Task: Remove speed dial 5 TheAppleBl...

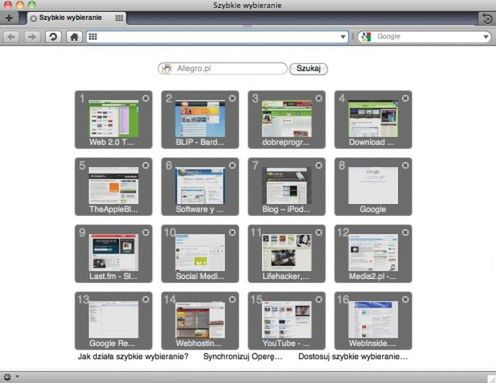Action: point(146,165)
